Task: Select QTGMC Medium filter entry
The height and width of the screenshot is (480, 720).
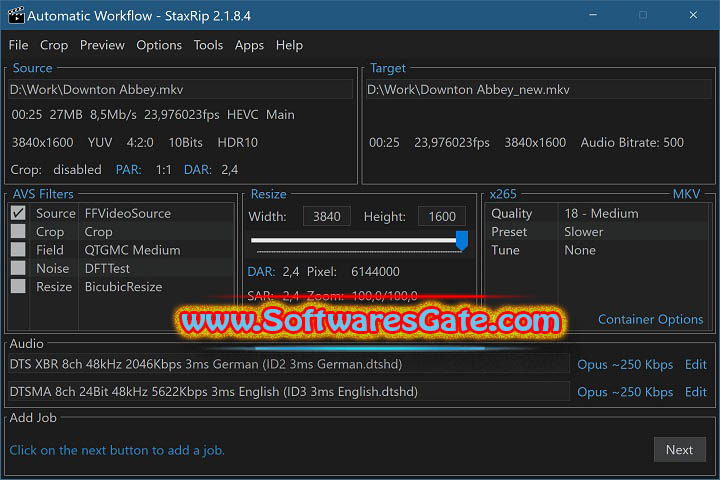Action: (132, 250)
